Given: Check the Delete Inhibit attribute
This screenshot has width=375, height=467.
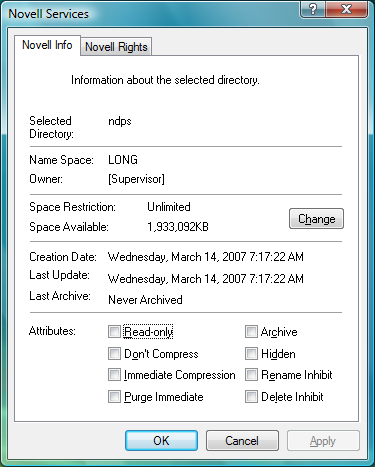Looking at the screenshot, I should point(251,397).
